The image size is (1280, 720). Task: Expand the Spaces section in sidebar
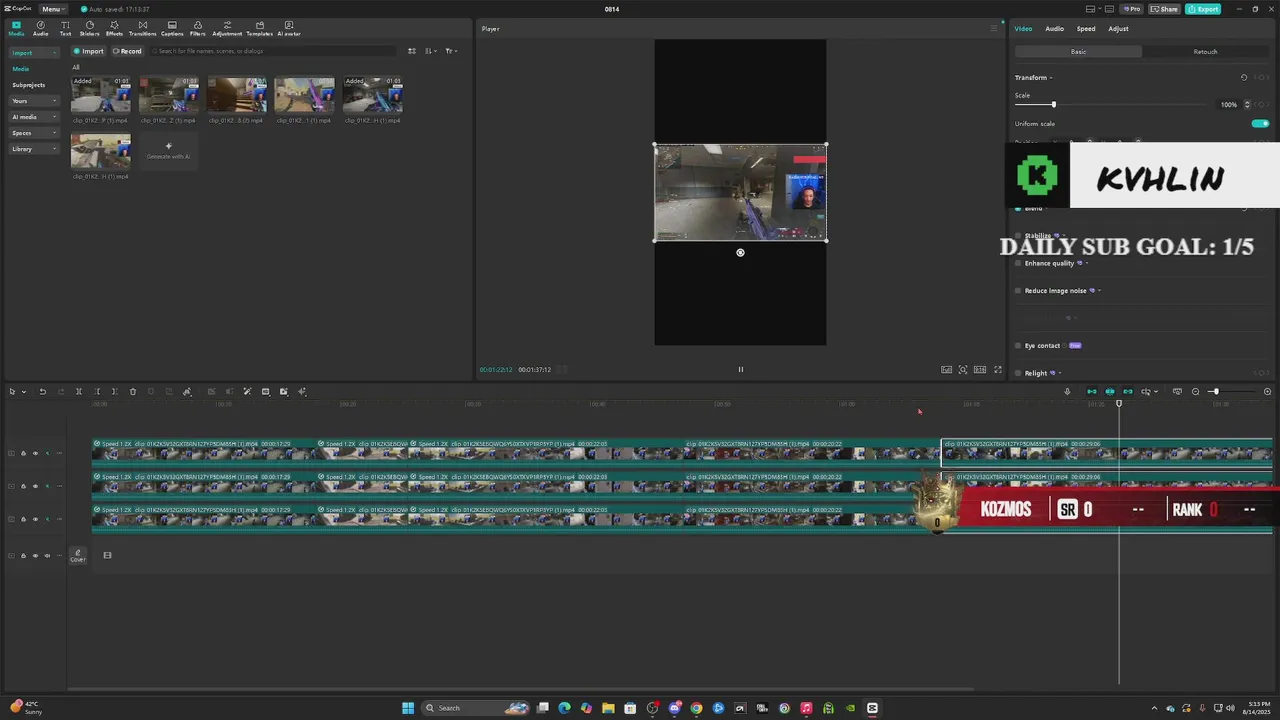pyautogui.click(x=34, y=133)
